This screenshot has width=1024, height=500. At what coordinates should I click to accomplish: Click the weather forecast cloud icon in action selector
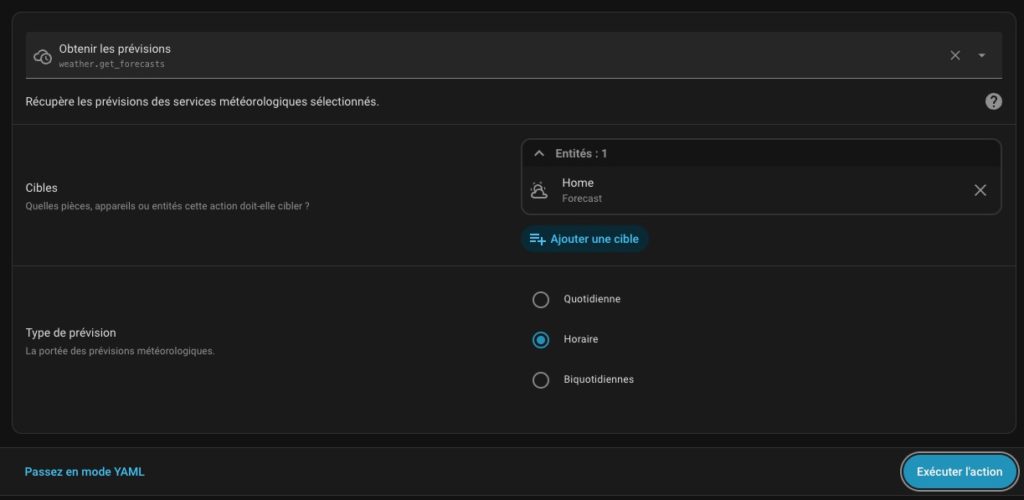pyautogui.click(x=43, y=56)
